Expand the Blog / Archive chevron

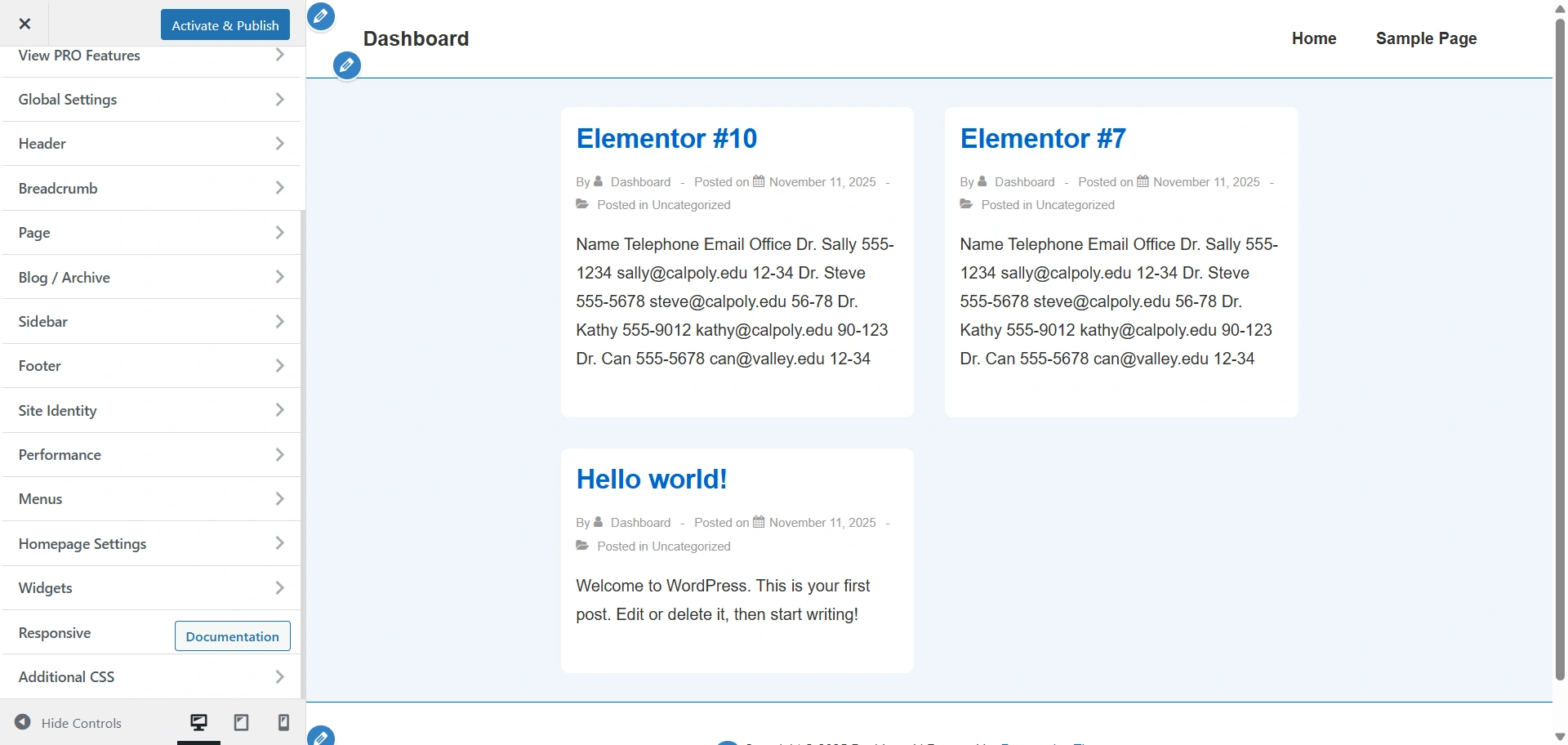point(280,277)
